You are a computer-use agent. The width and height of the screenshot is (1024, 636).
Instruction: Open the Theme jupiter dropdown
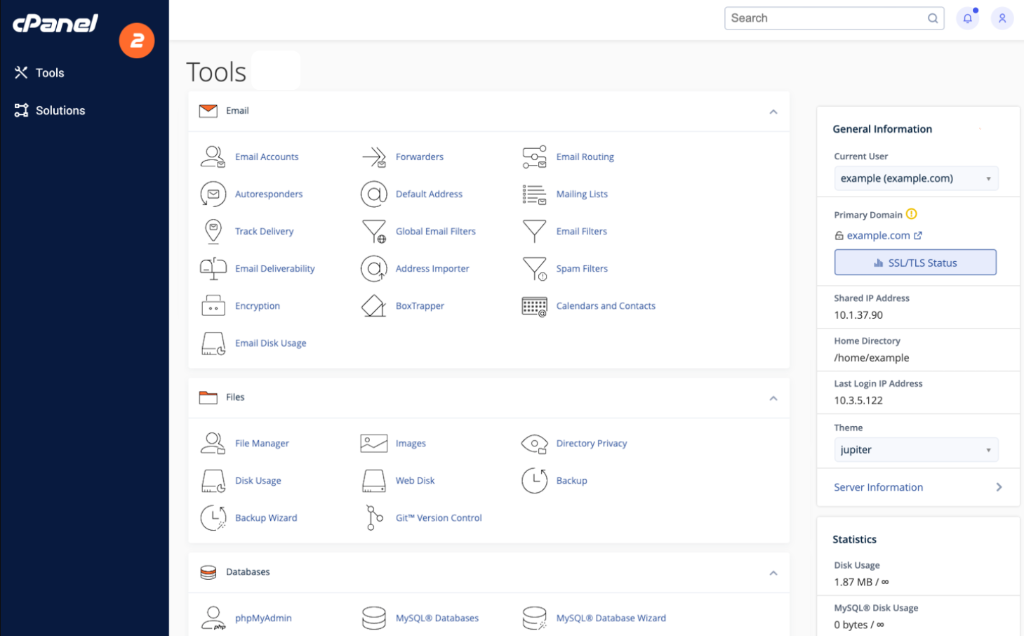click(x=916, y=450)
